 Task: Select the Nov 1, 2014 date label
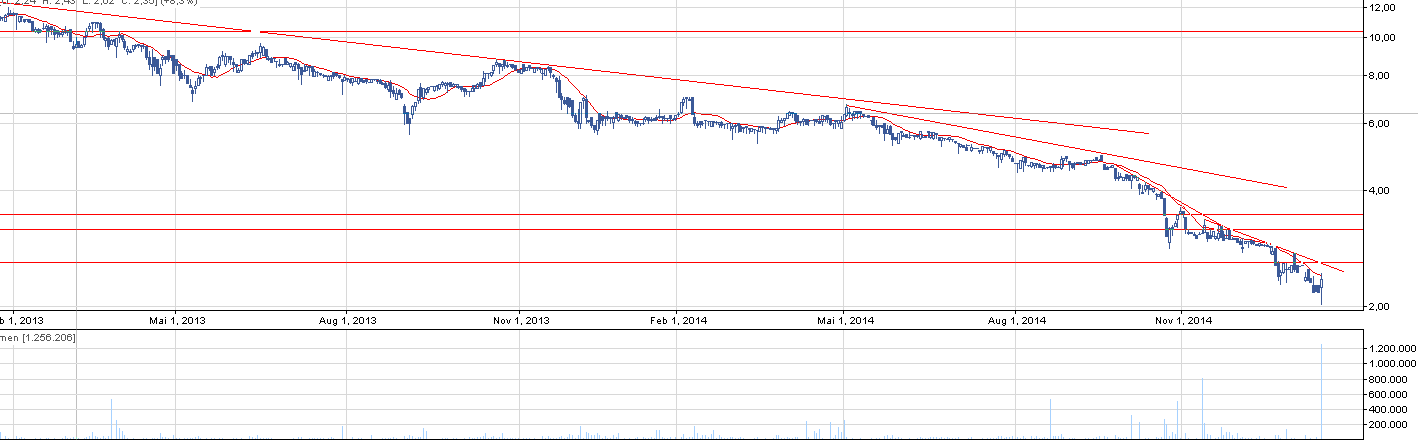(x=1183, y=321)
